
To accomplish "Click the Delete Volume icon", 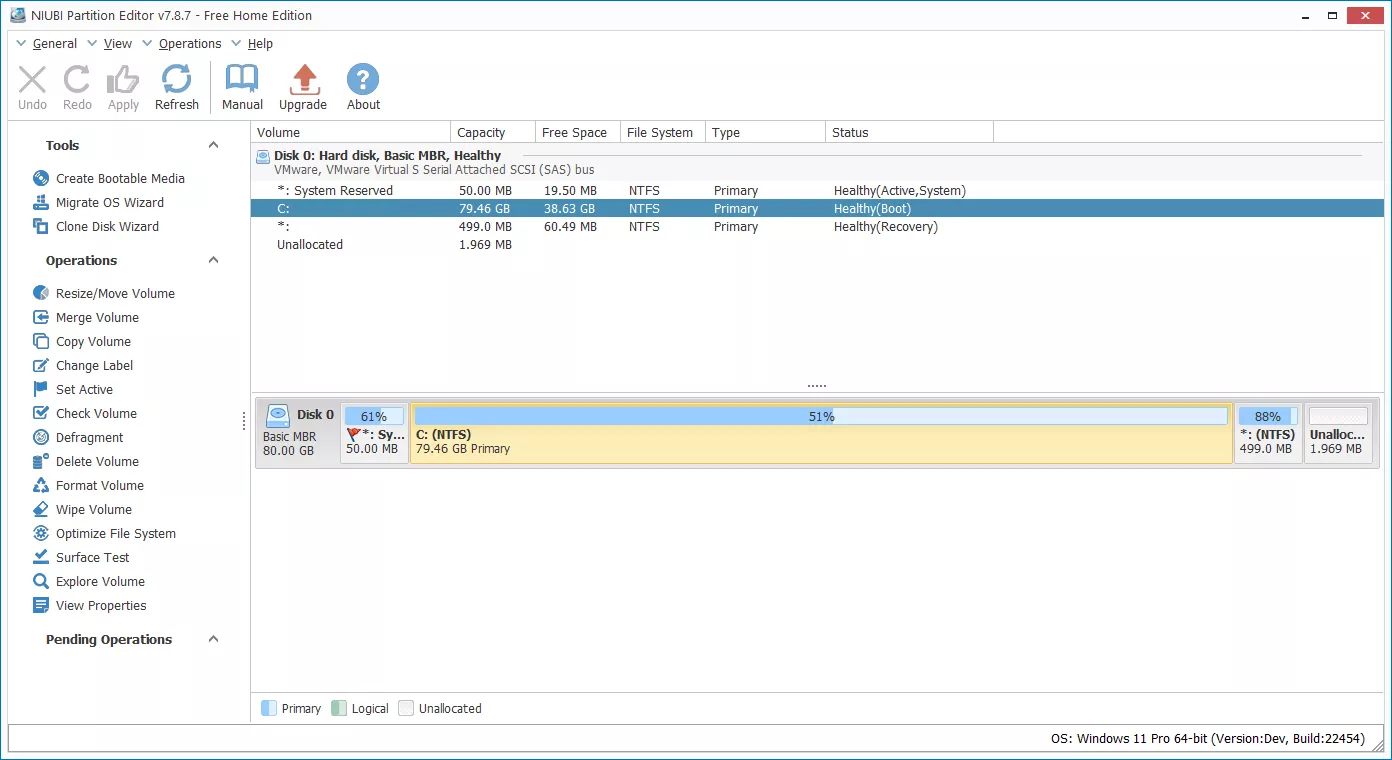I will click(41, 461).
